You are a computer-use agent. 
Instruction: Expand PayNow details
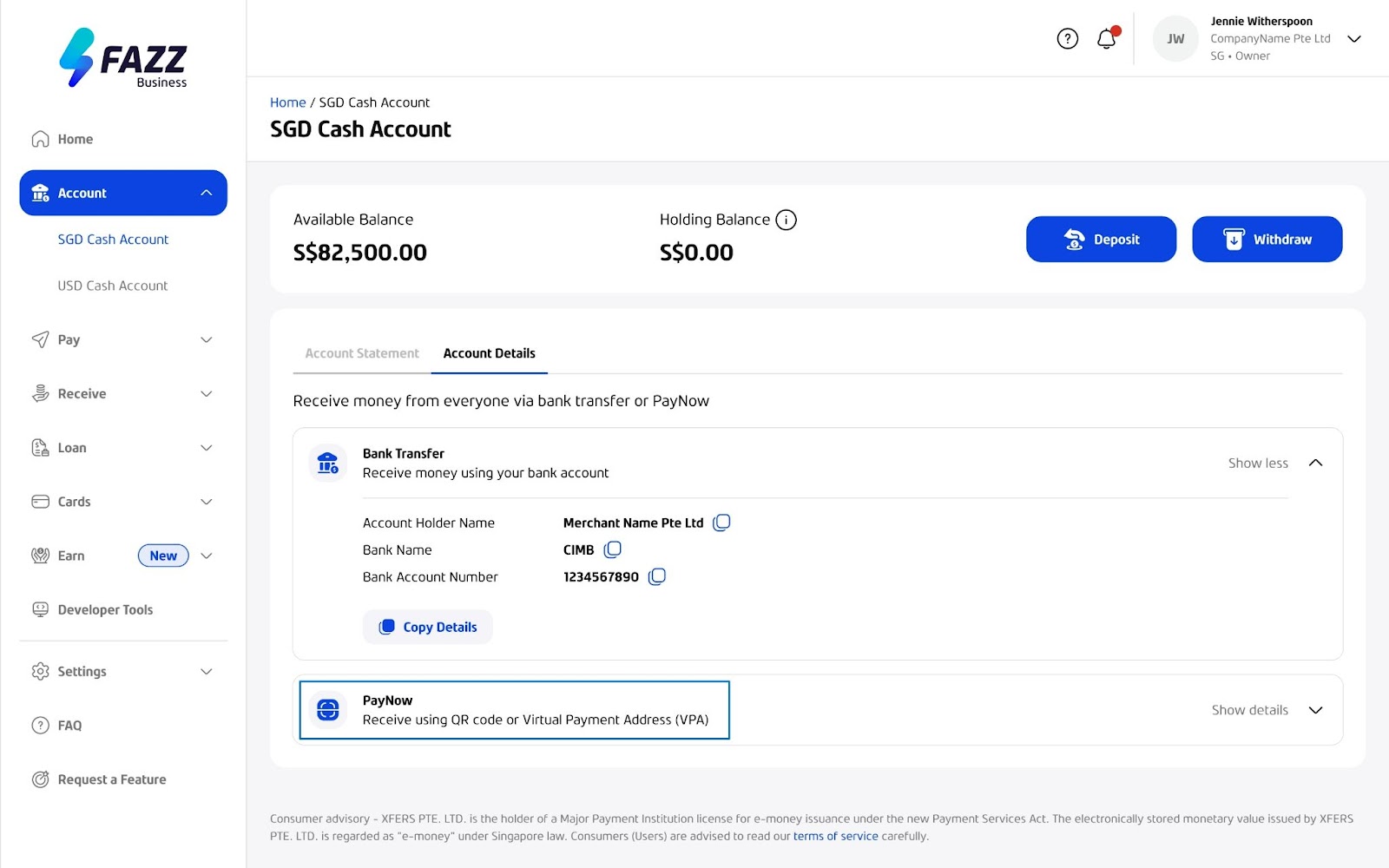click(x=1315, y=710)
